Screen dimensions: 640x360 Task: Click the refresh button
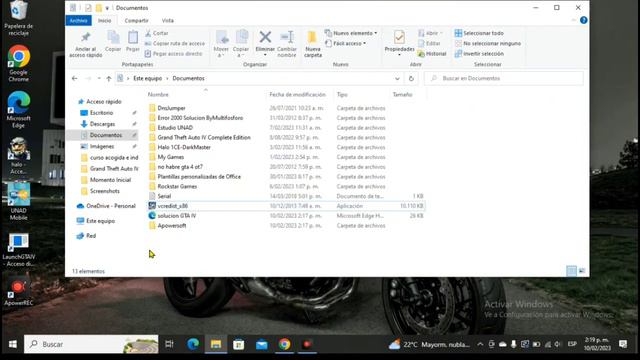tap(411, 78)
